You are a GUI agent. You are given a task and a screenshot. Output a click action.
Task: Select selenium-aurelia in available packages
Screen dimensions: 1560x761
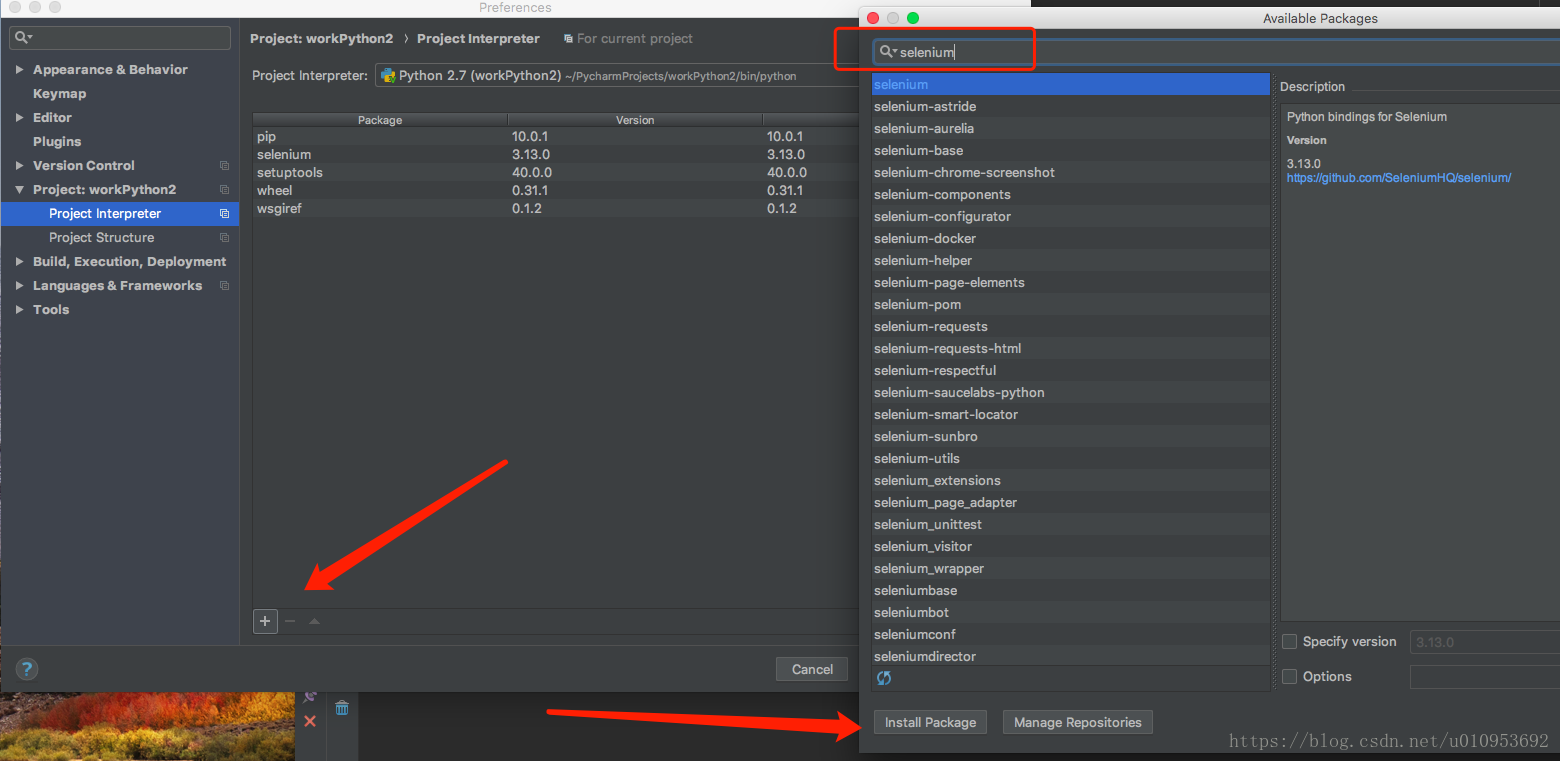(1071, 129)
